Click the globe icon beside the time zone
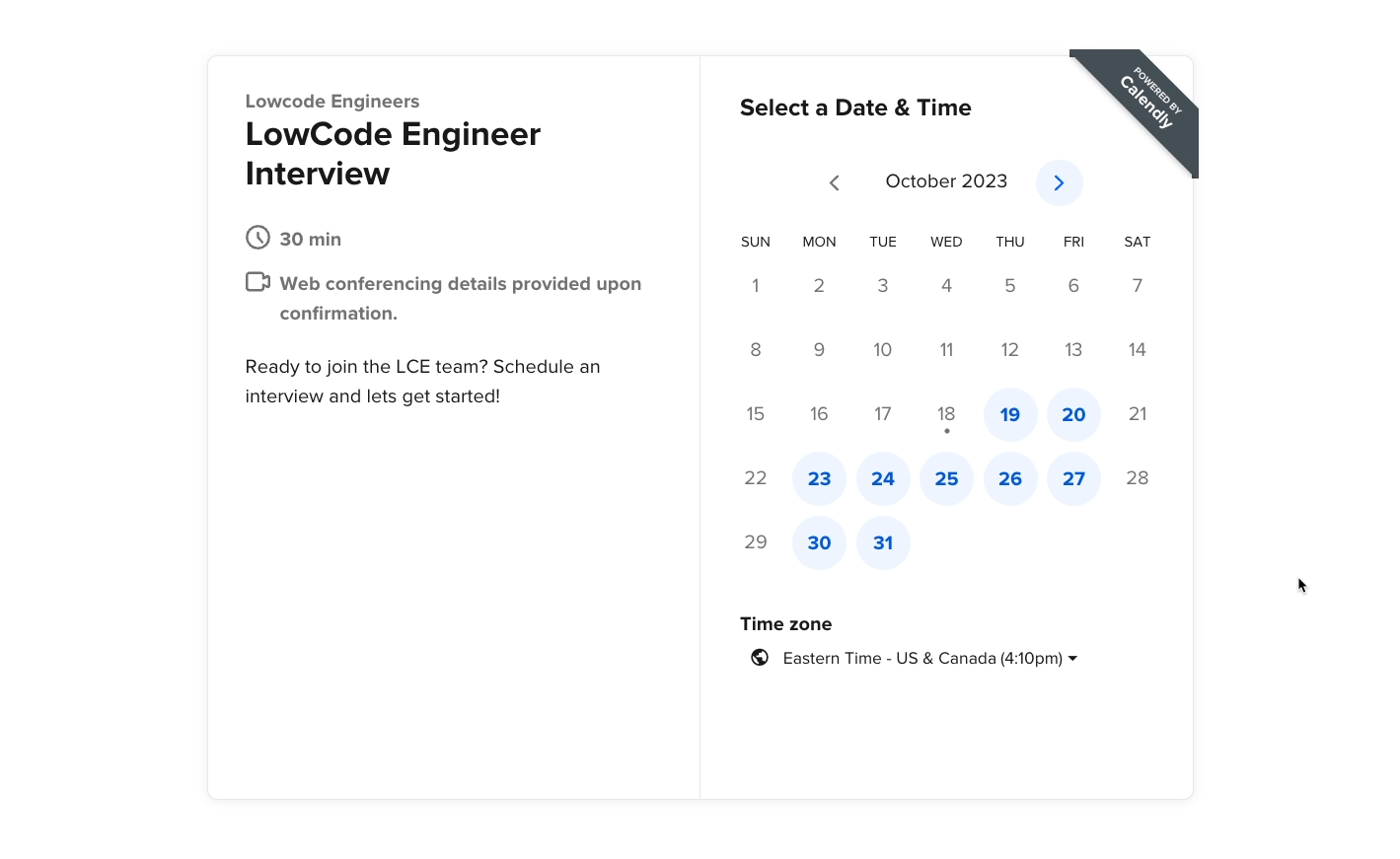The height and width of the screenshot is (859, 1400). [760, 658]
